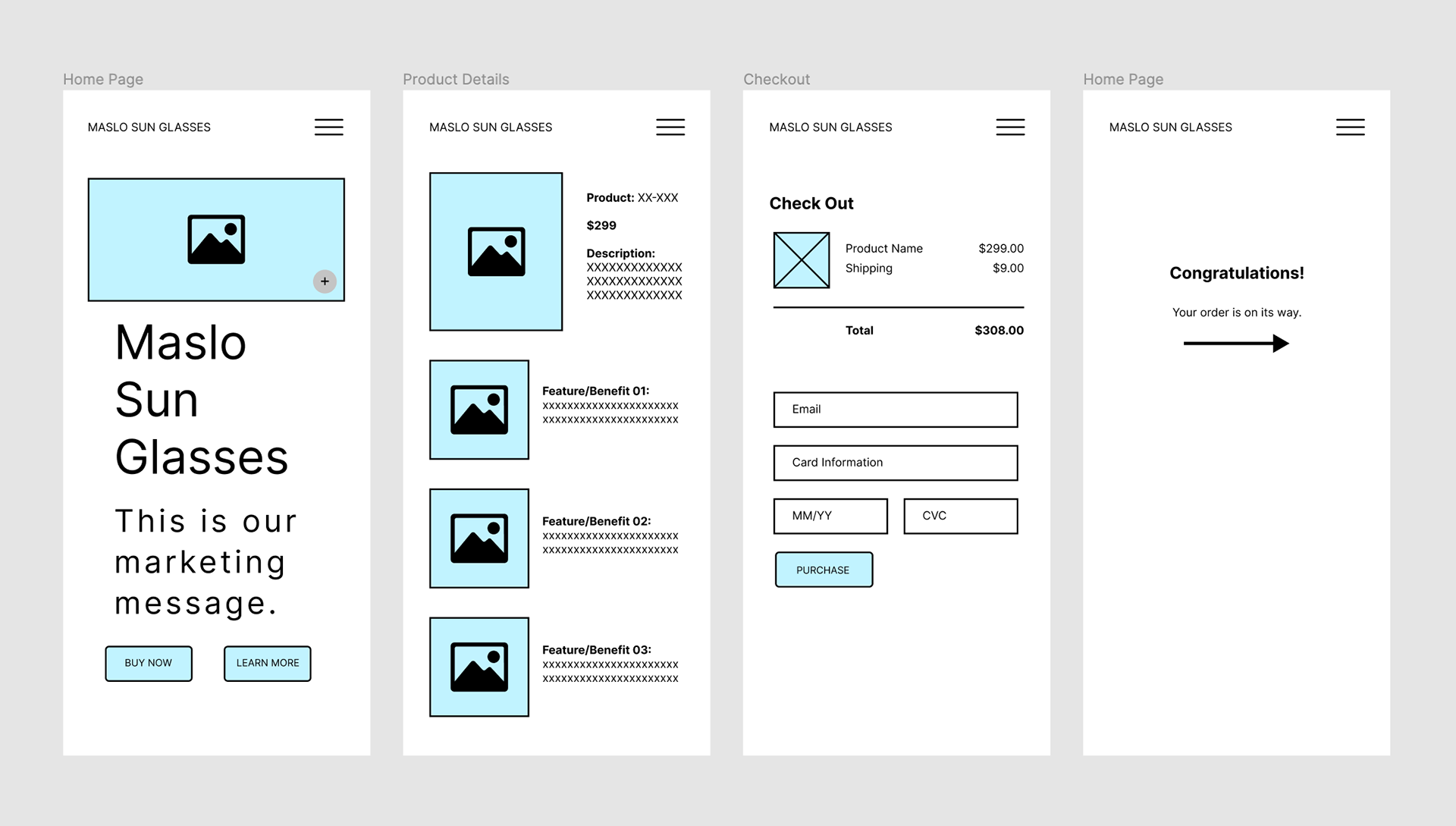Open hamburger menu on Product Details screen
1456x826 pixels.
click(x=670, y=127)
